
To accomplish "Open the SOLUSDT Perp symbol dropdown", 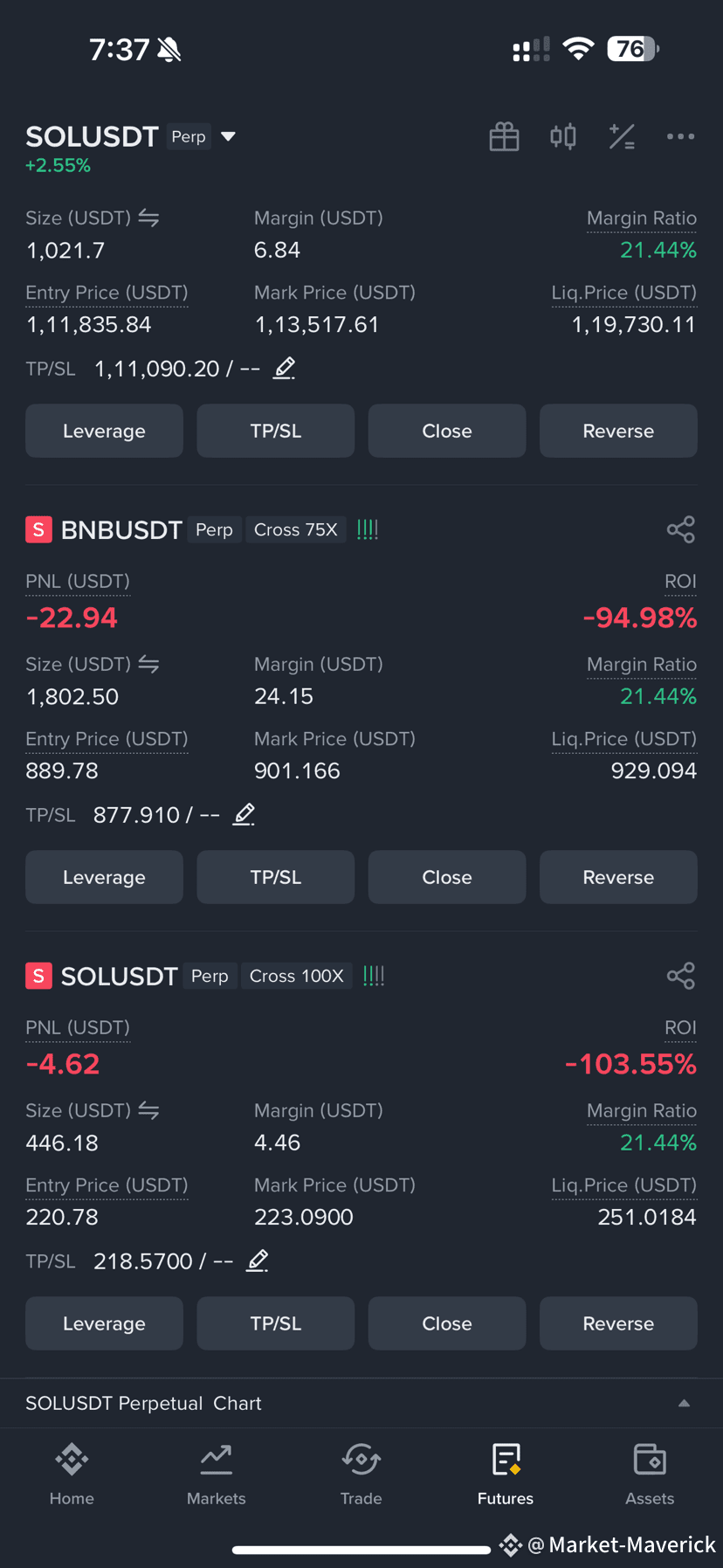I will 229,136.
